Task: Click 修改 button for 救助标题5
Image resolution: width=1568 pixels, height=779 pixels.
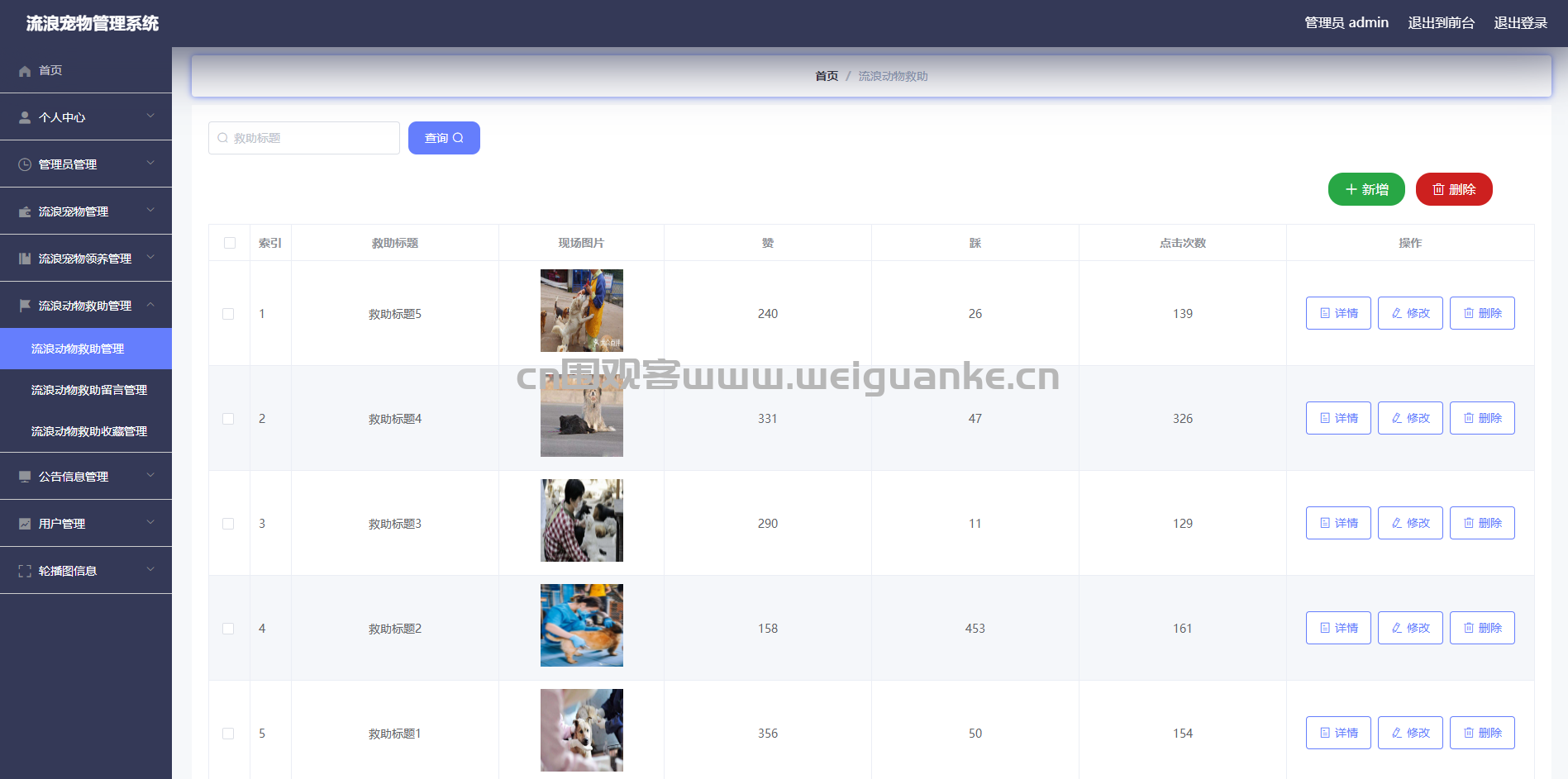Action: 1410,313
